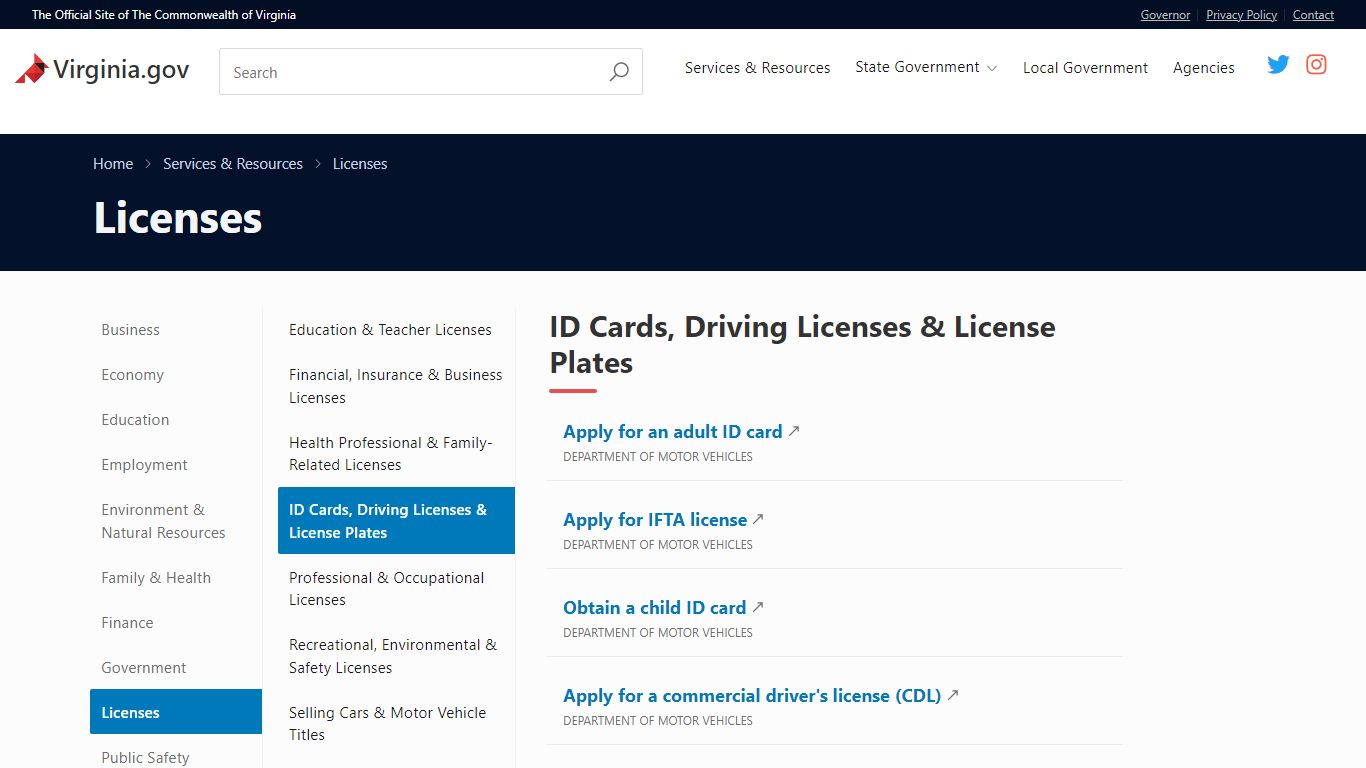Open the Governor link
Viewport: 1366px width, 768px height.
click(1165, 15)
